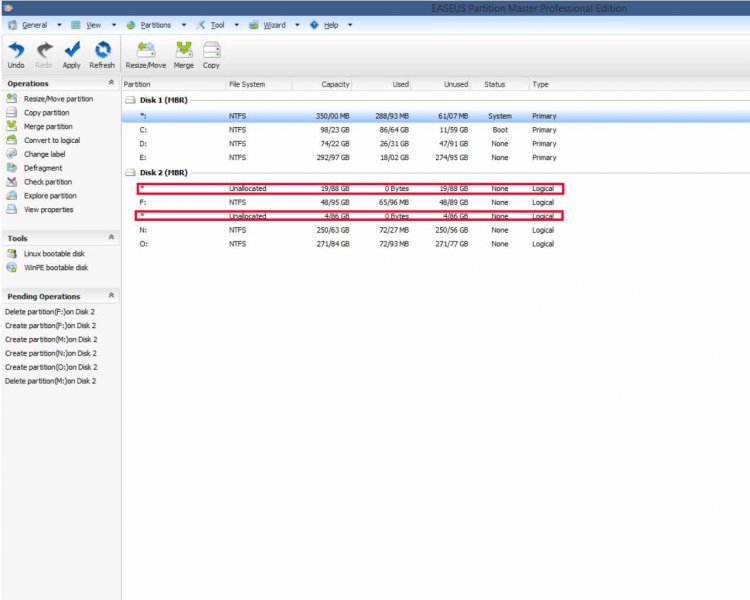
Task: Collapse the Pending Operations panel chevron
Action: point(111,295)
